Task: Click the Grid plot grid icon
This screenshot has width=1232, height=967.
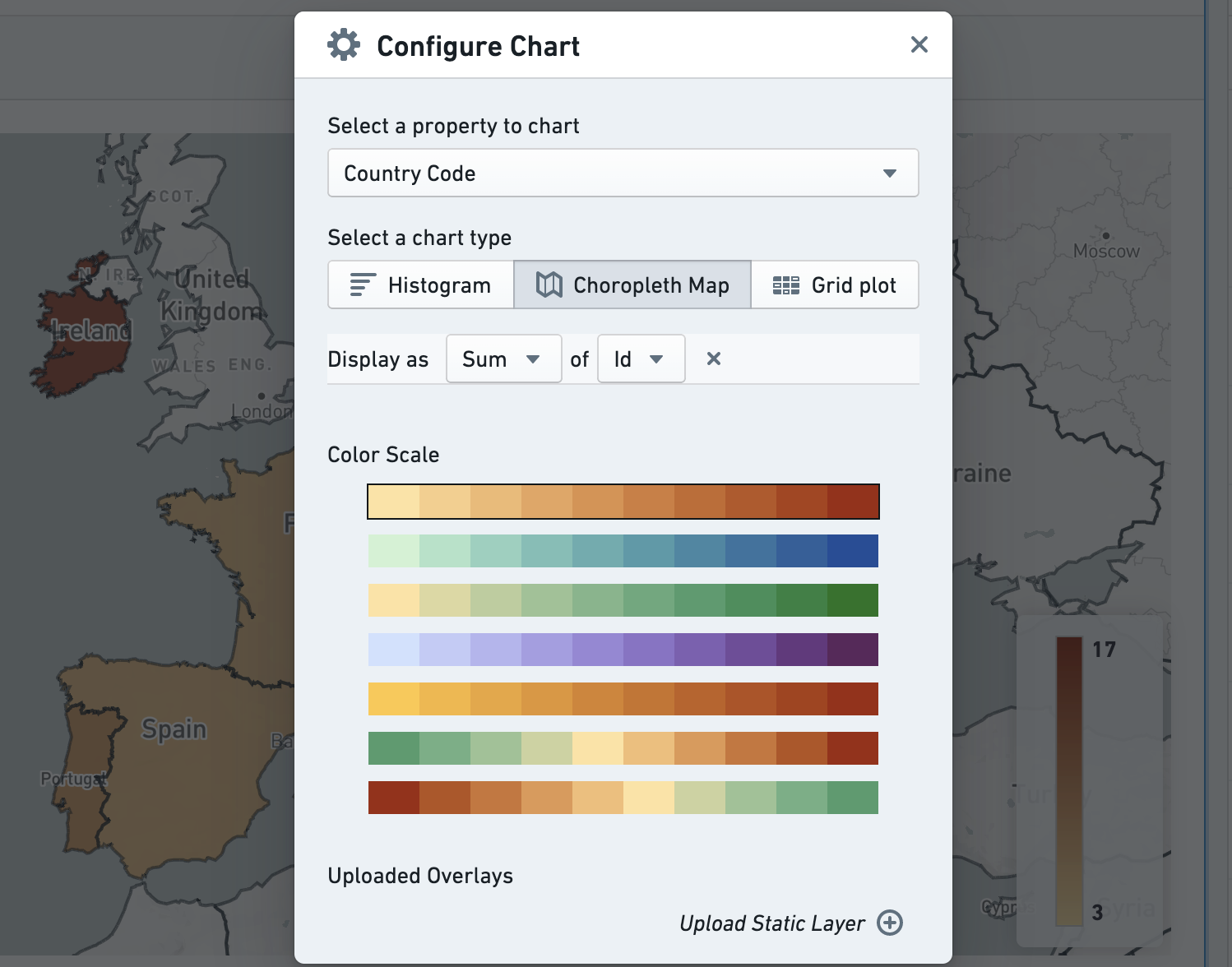Action: pyautogui.click(x=786, y=285)
